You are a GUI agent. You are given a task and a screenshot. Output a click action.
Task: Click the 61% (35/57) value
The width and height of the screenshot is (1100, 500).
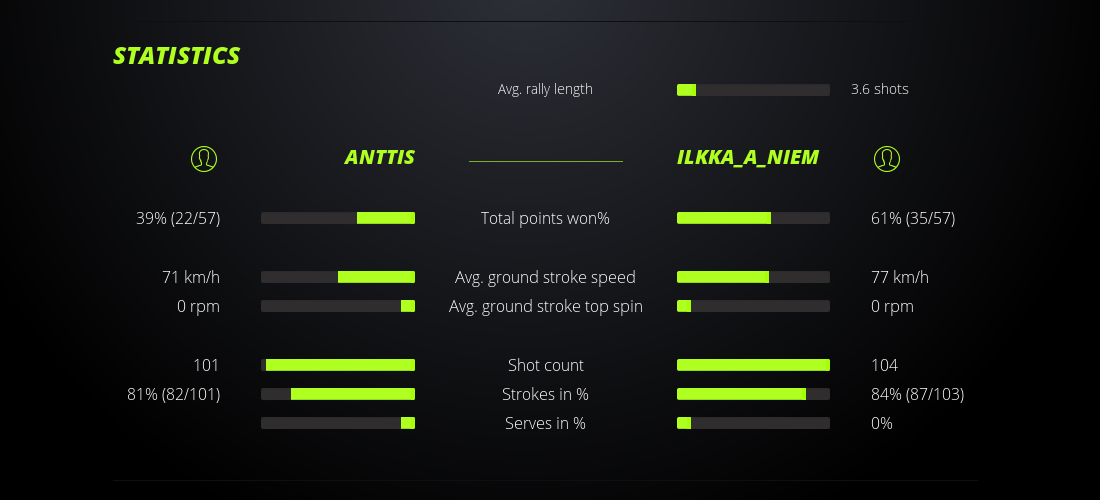(913, 218)
